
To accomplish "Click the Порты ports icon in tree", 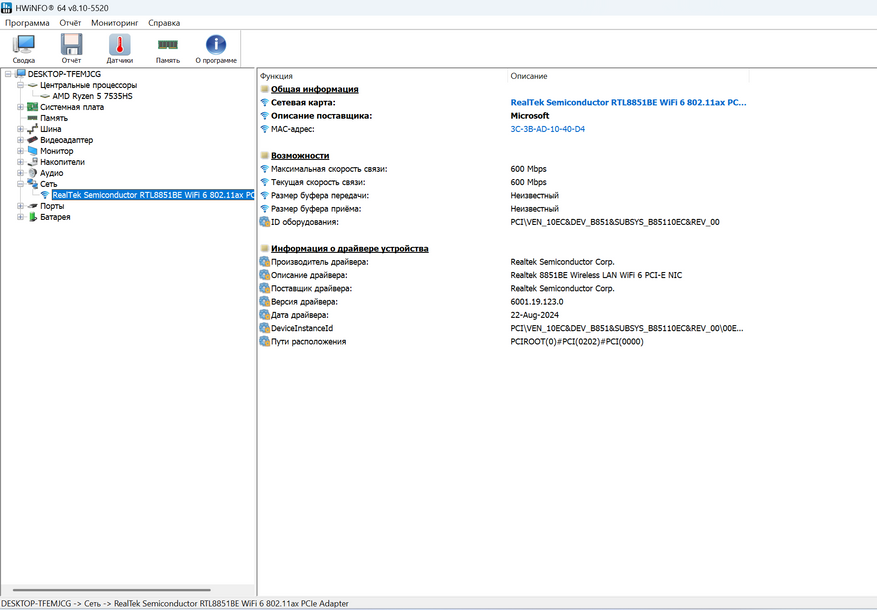I will coord(32,206).
